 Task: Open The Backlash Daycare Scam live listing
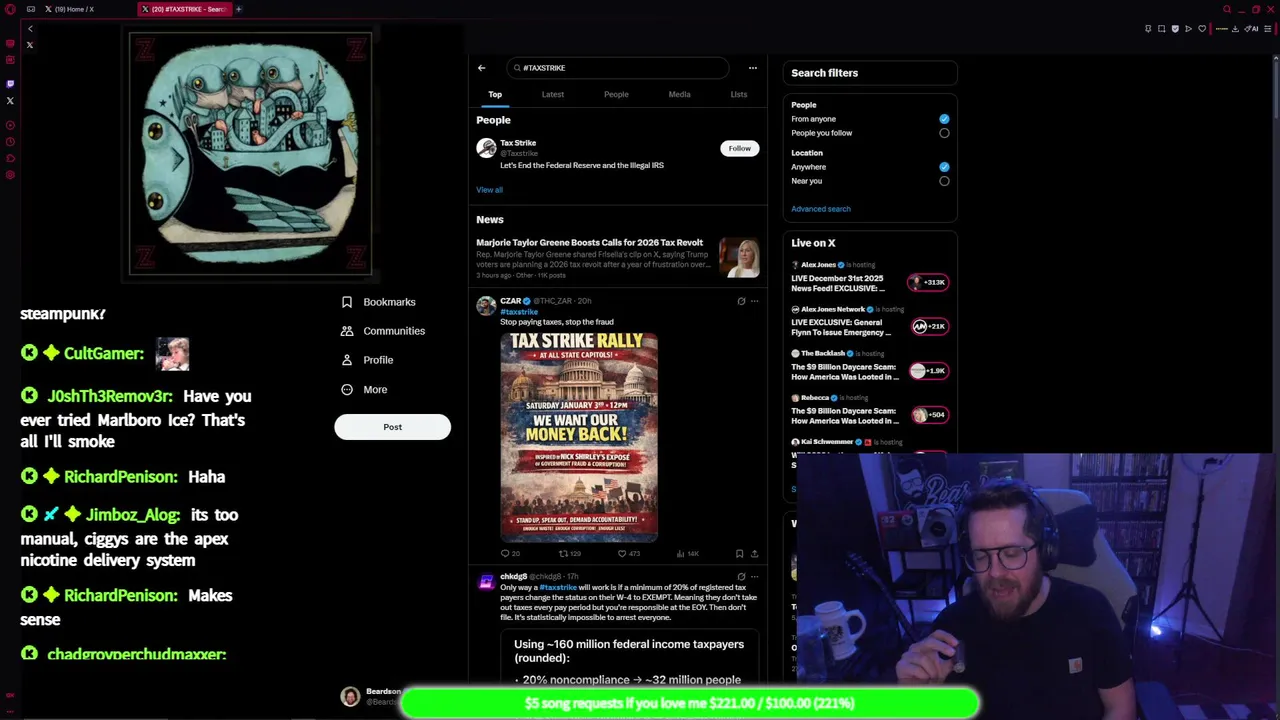click(x=869, y=366)
